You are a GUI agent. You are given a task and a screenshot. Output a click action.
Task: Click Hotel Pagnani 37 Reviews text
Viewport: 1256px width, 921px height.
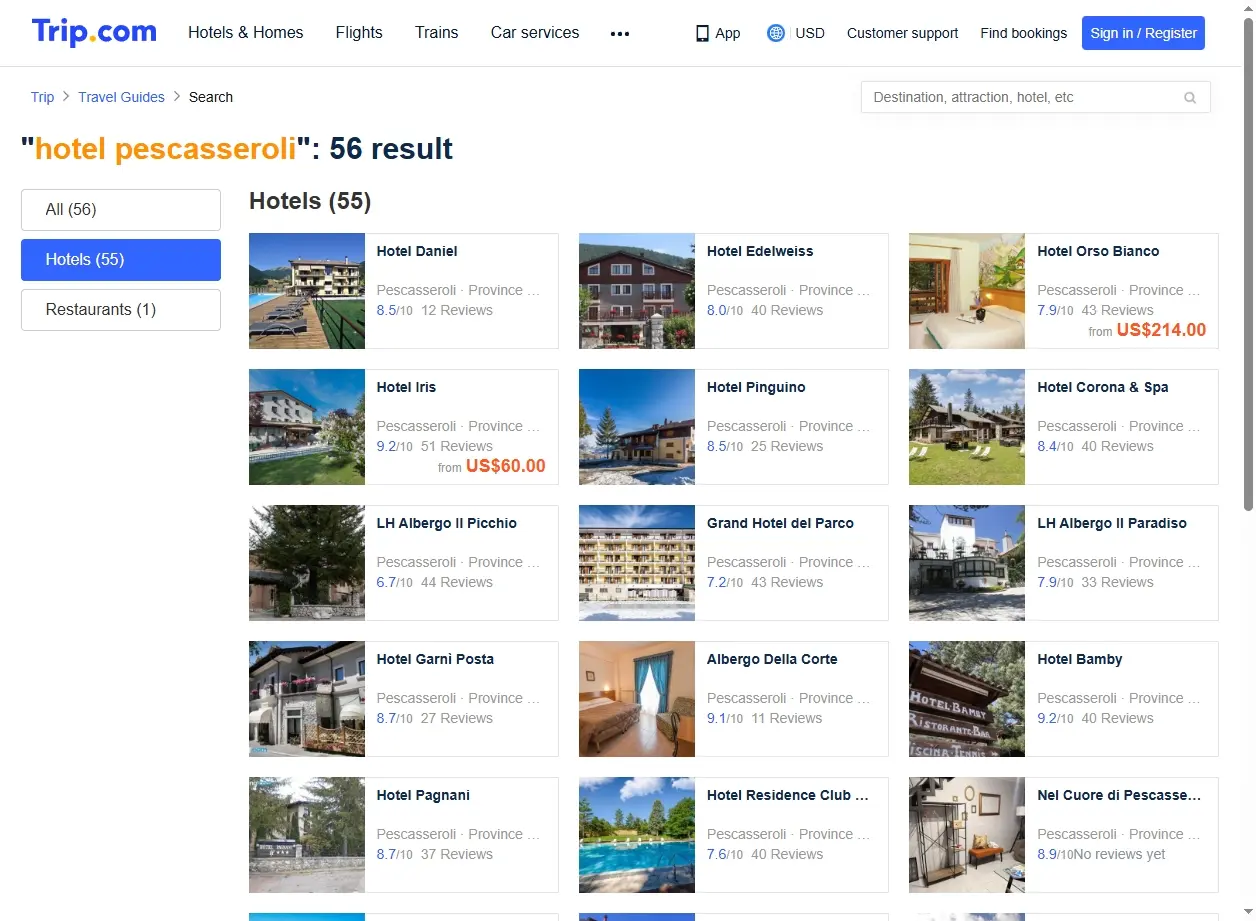click(457, 854)
